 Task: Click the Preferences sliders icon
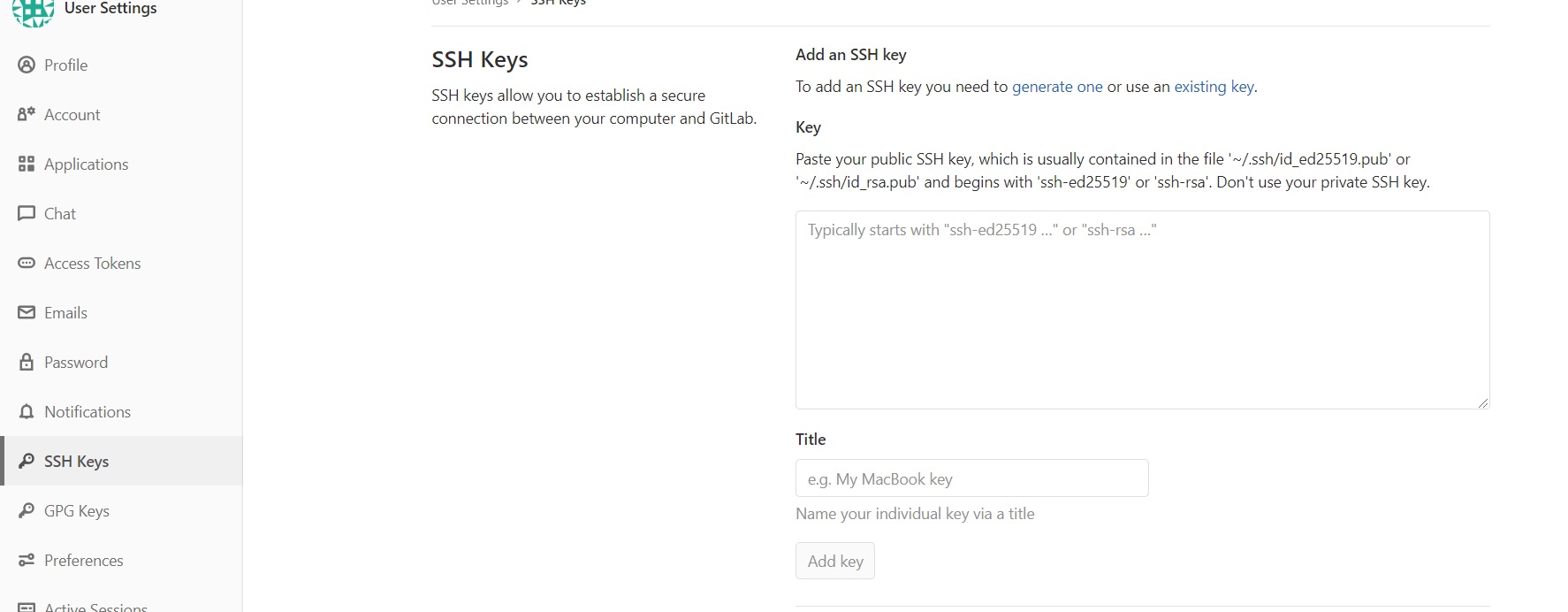point(27,560)
